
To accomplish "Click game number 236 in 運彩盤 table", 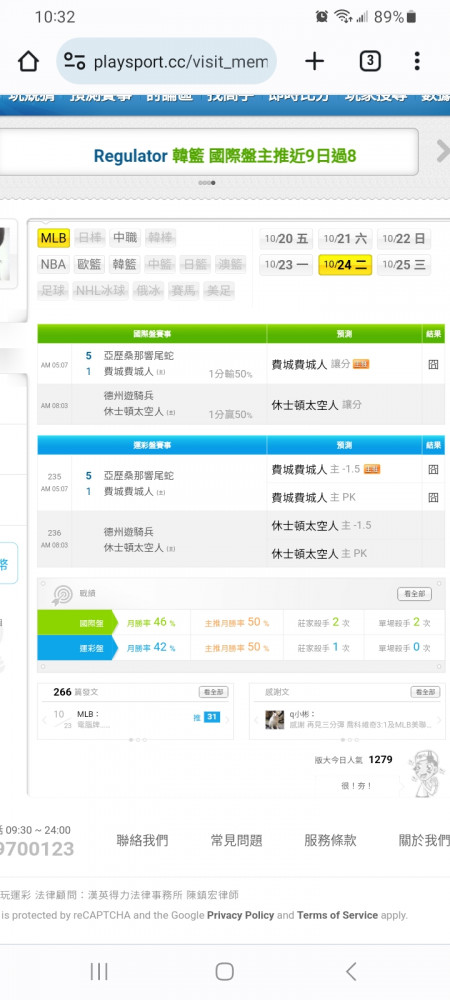I will (54, 533).
